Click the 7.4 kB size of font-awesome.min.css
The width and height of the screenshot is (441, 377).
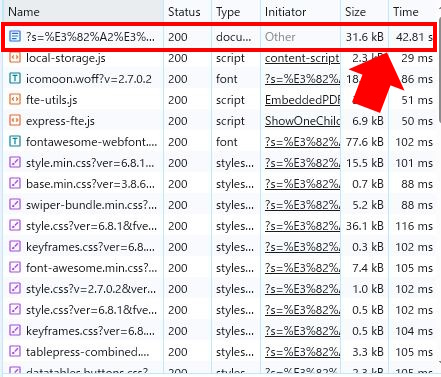pos(368,268)
